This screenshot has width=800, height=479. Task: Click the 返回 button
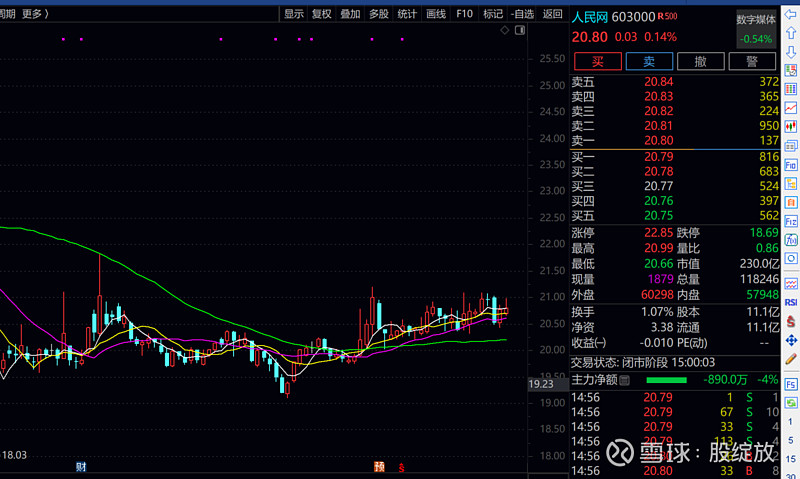[x=553, y=14]
